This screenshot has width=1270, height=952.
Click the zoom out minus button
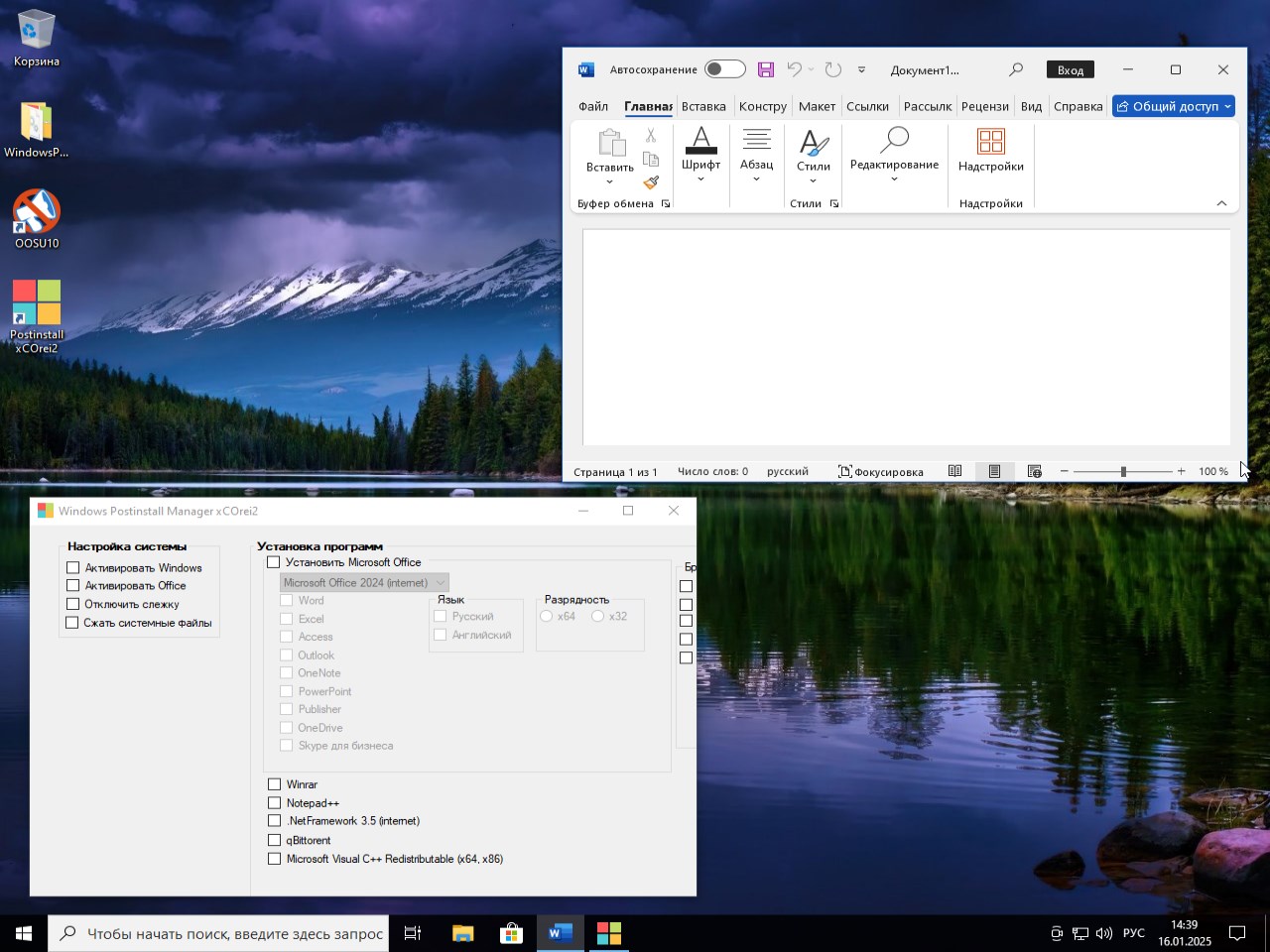point(1065,471)
